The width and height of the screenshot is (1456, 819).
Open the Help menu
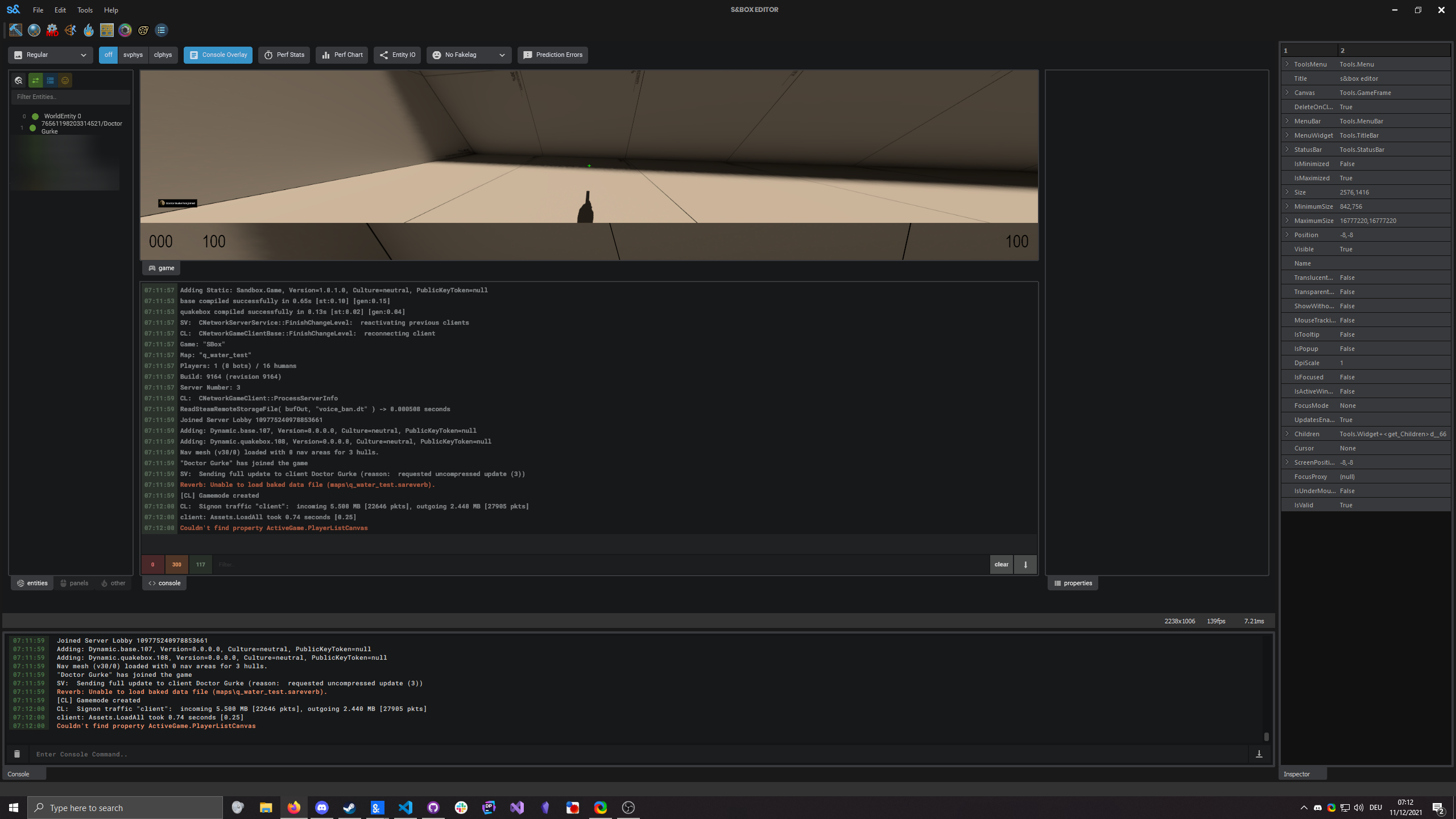pos(111,10)
